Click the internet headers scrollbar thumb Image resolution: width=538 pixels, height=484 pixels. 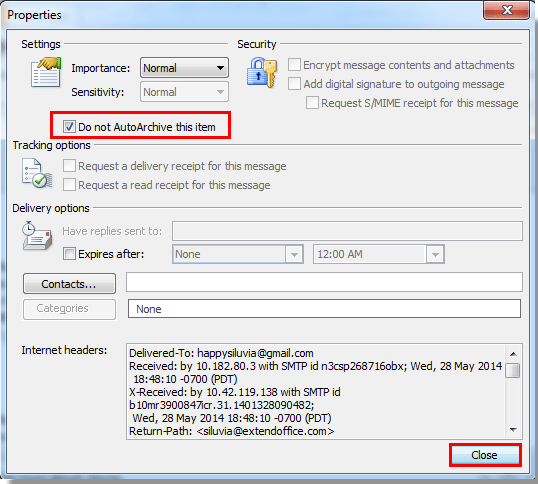pyautogui.click(x=513, y=370)
